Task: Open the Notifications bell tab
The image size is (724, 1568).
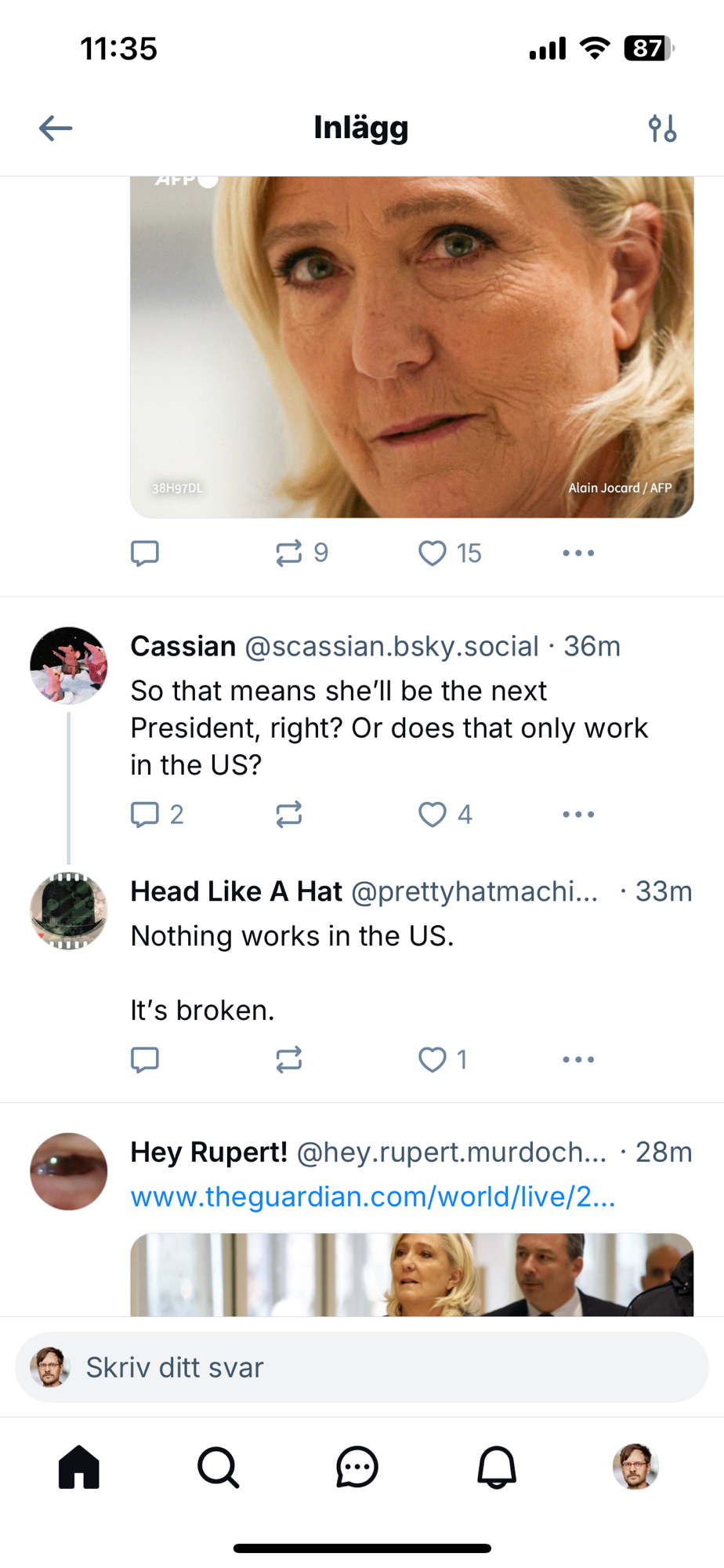Action: (497, 1467)
